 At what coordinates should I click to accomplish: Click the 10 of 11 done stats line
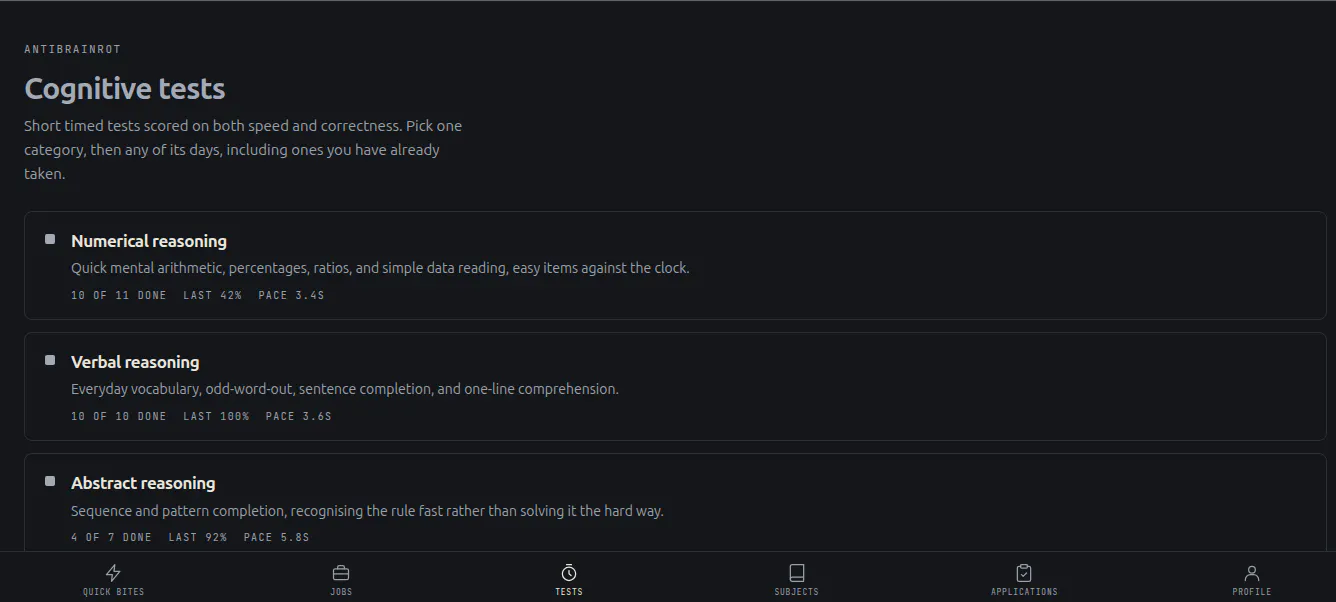coord(197,295)
